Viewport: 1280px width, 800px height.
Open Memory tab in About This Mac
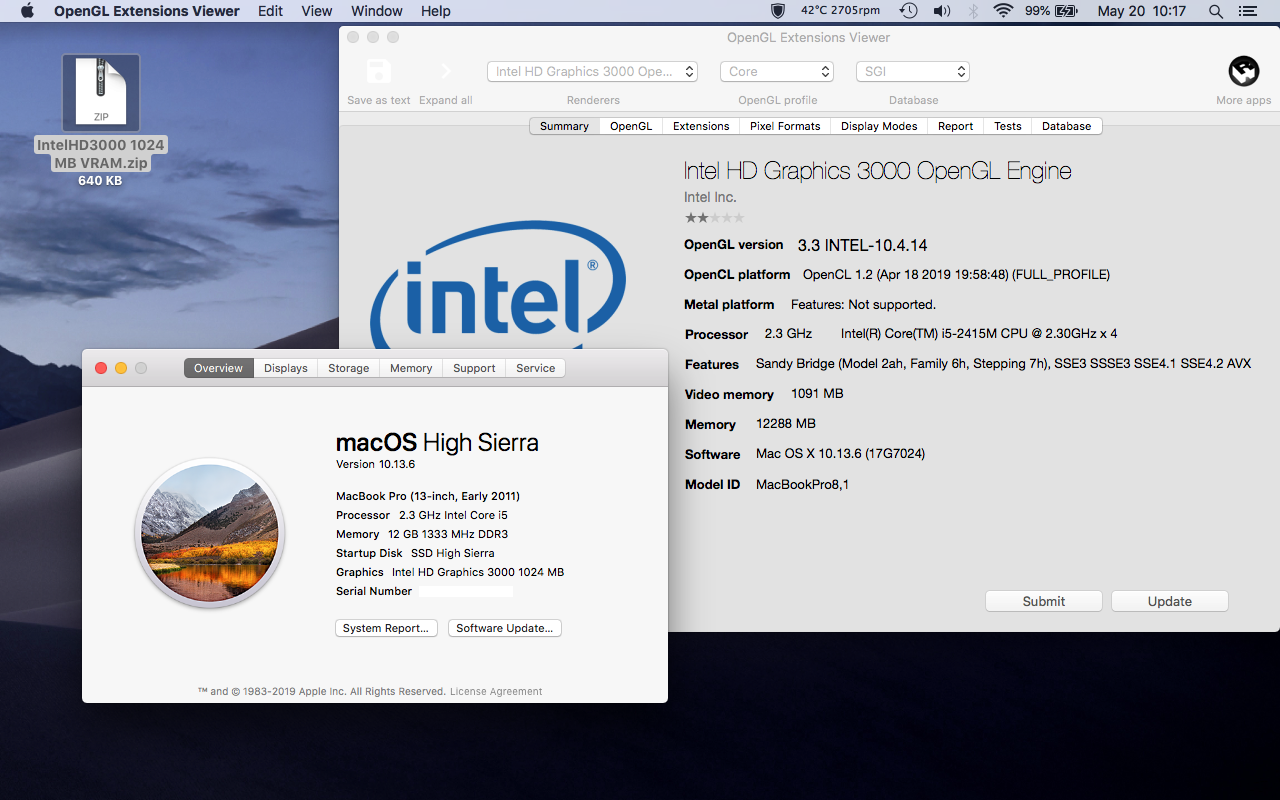click(x=411, y=368)
